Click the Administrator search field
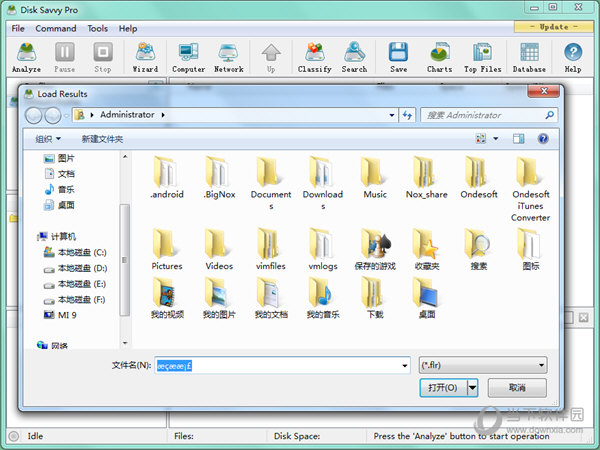 (x=489, y=115)
